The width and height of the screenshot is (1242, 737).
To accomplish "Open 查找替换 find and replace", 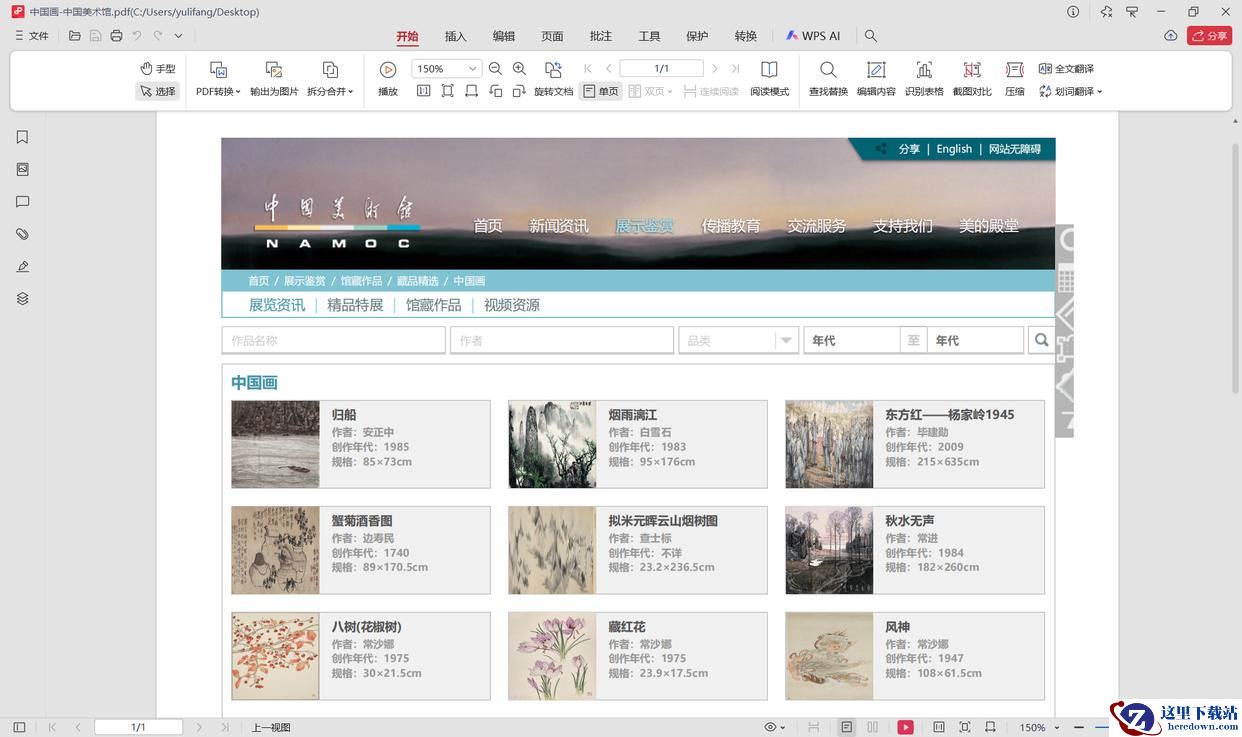I will (x=828, y=79).
